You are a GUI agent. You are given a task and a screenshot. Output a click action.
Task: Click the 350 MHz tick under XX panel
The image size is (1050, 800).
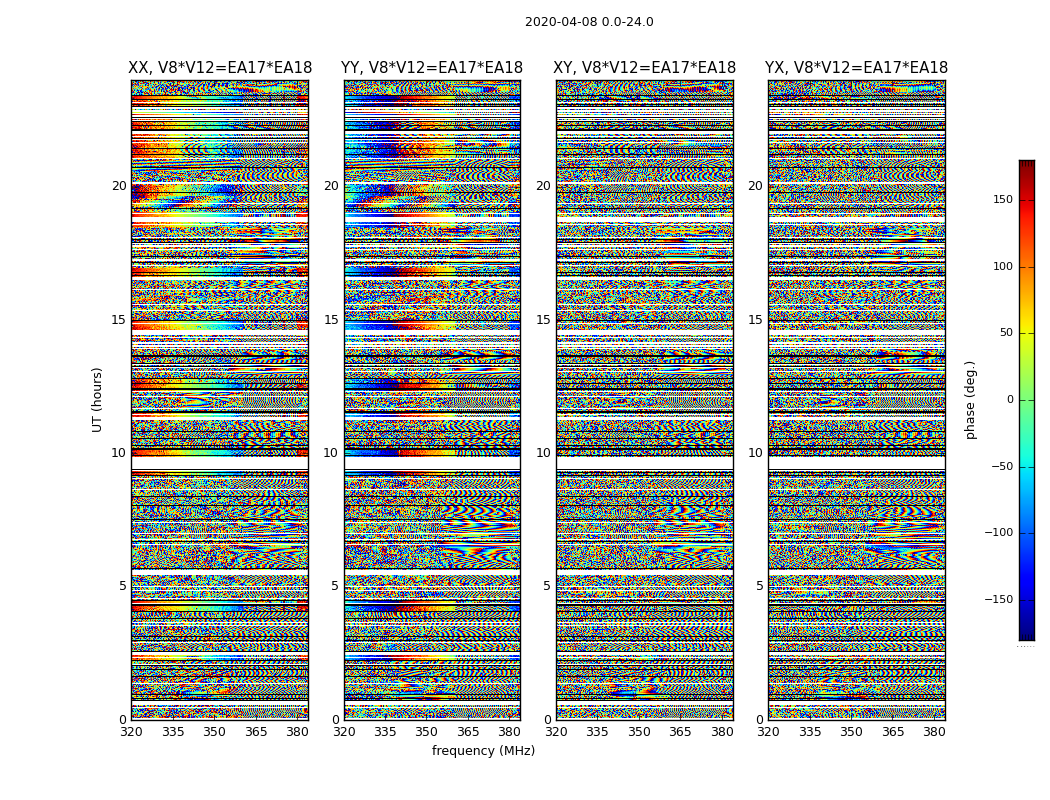[x=214, y=732]
